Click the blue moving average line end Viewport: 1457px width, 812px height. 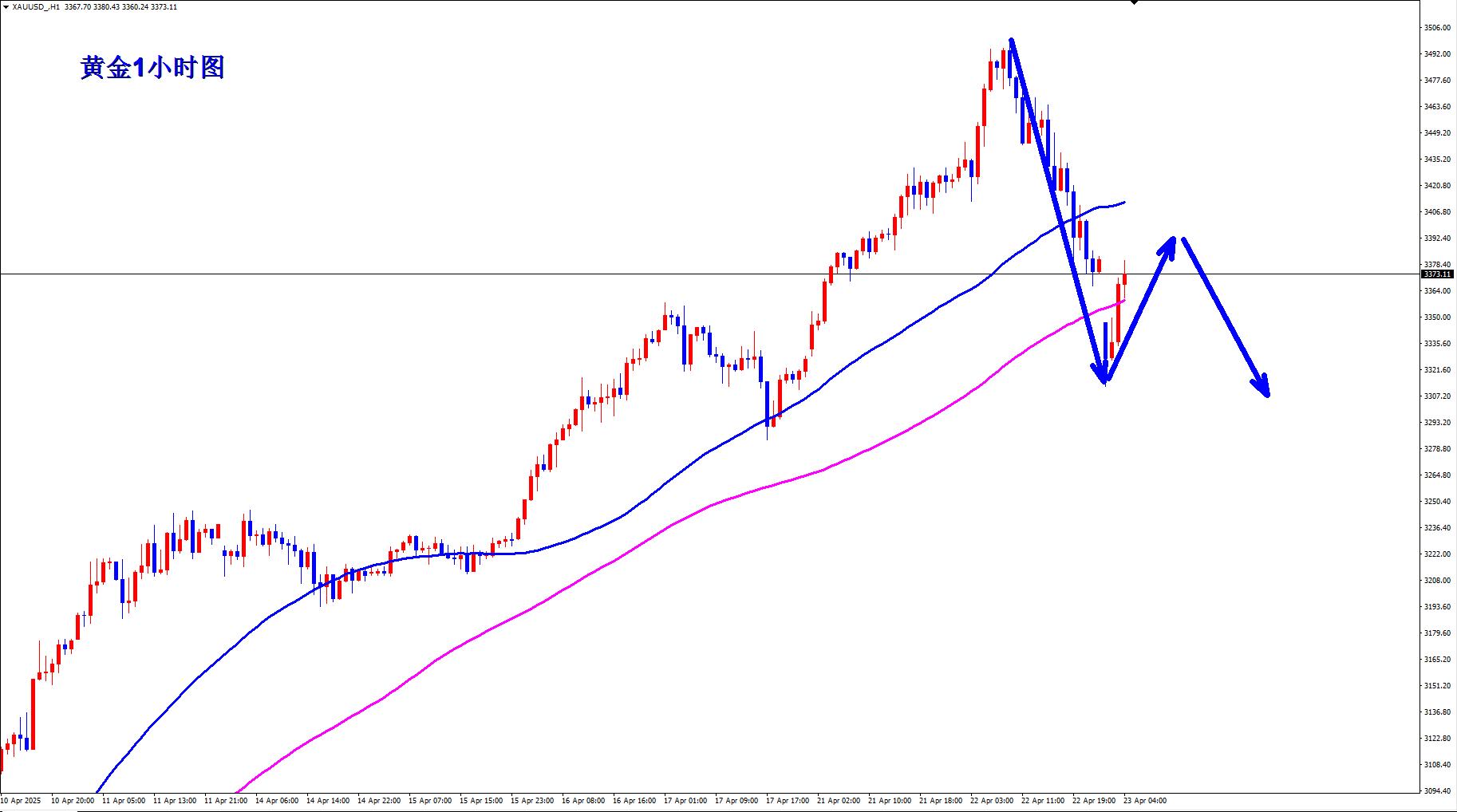click(1123, 203)
